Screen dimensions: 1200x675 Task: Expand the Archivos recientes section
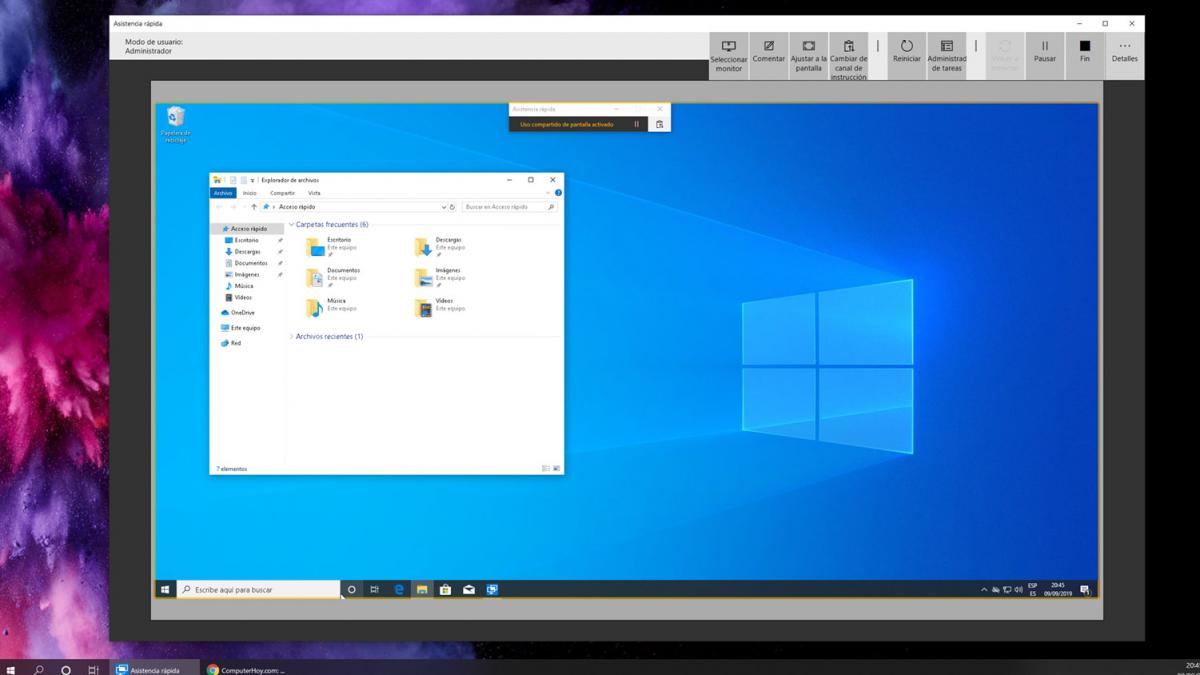click(291, 337)
